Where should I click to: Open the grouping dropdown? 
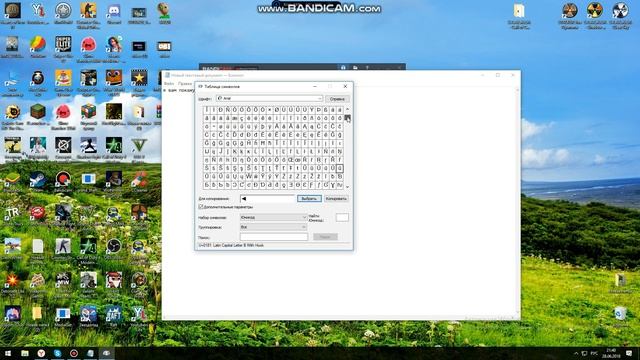pyautogui.click(x=273, y=227)
